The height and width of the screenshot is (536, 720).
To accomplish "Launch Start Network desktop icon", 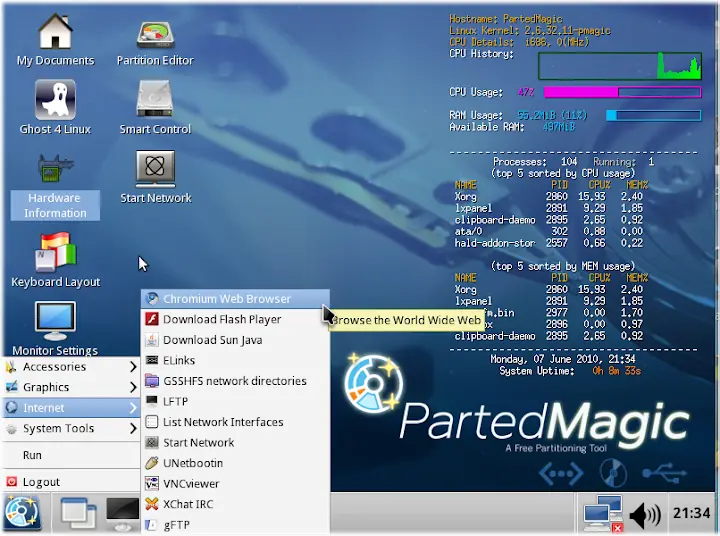I will tap(156, 177).
